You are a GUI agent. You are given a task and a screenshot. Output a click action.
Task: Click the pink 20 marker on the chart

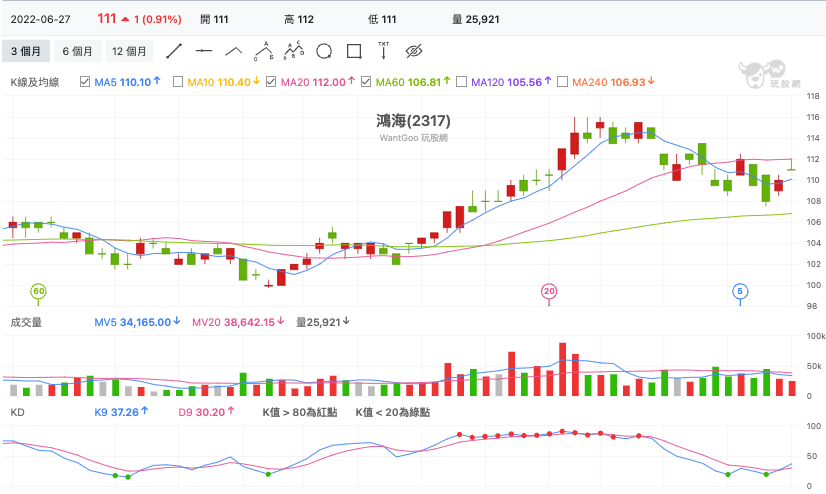549,291
